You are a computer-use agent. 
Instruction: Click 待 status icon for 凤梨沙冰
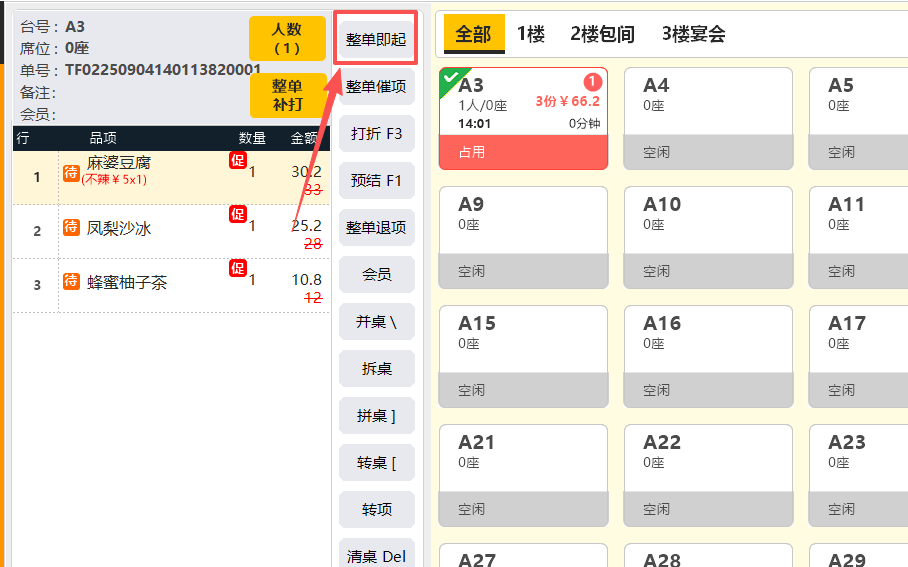point(71,226)
